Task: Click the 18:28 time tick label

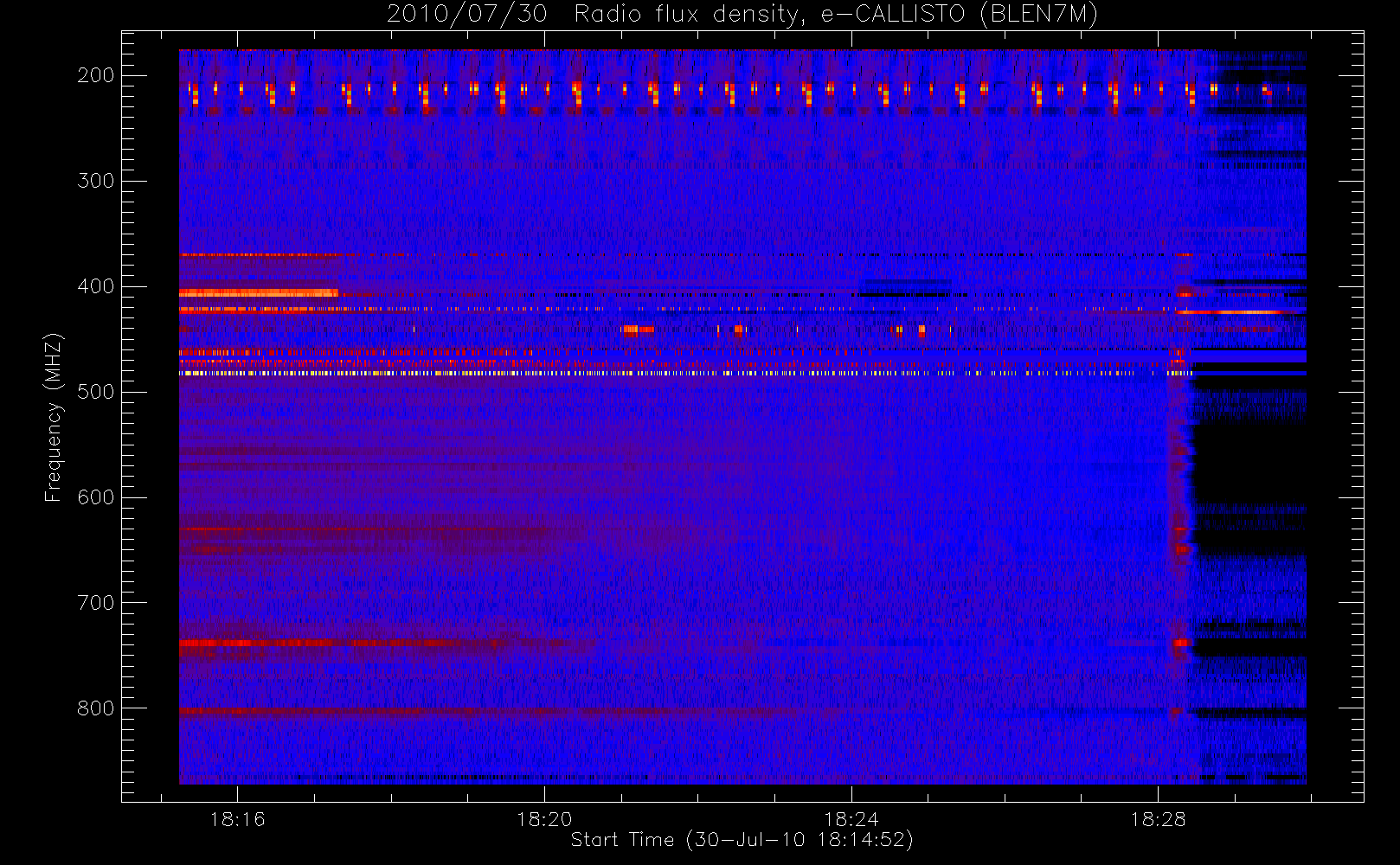Action: (1158, 819)
